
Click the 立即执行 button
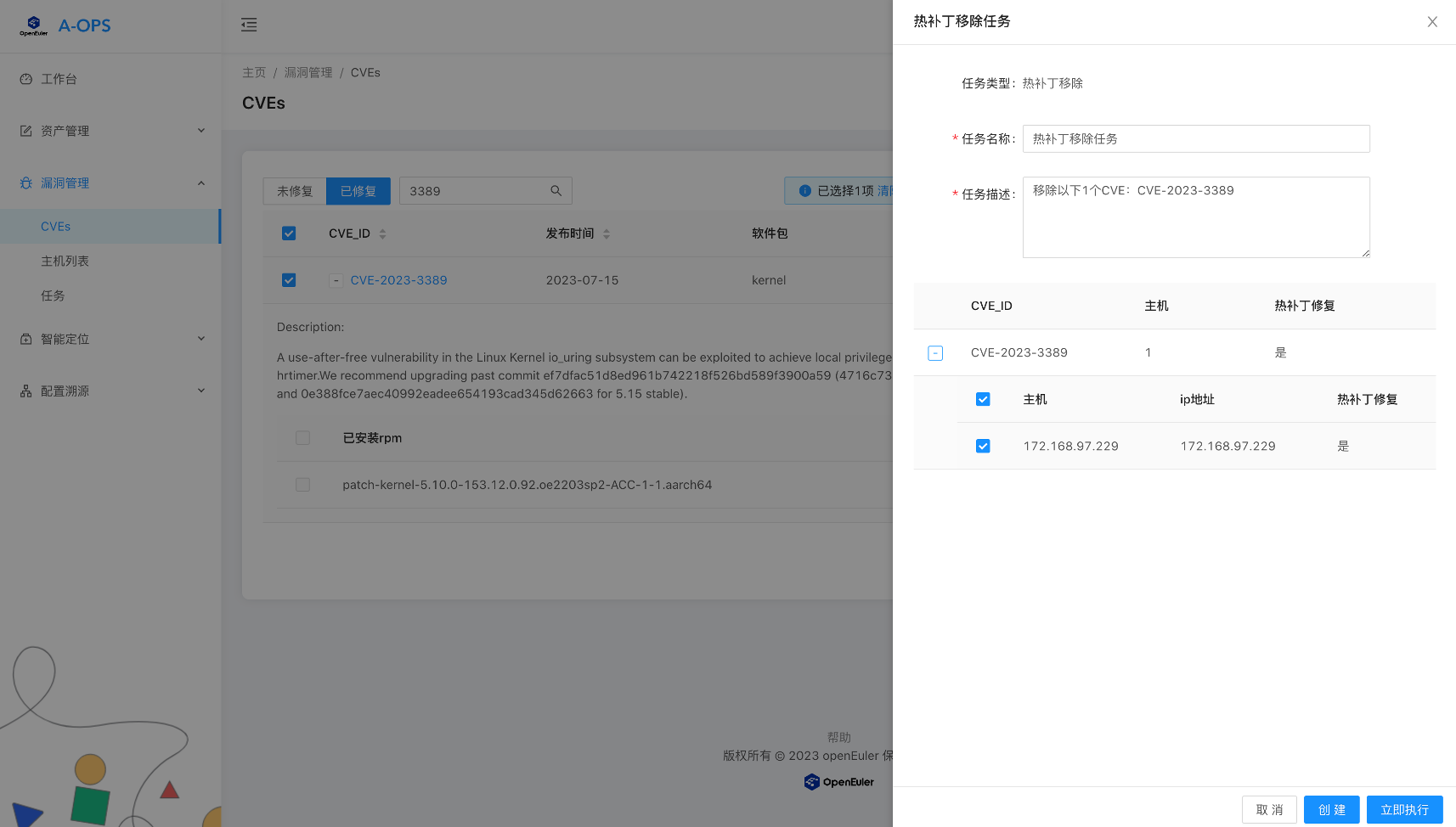1403,809
